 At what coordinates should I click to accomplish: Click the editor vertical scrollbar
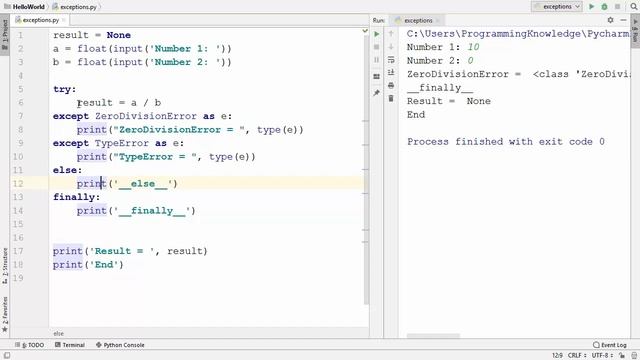click(366, 171)
